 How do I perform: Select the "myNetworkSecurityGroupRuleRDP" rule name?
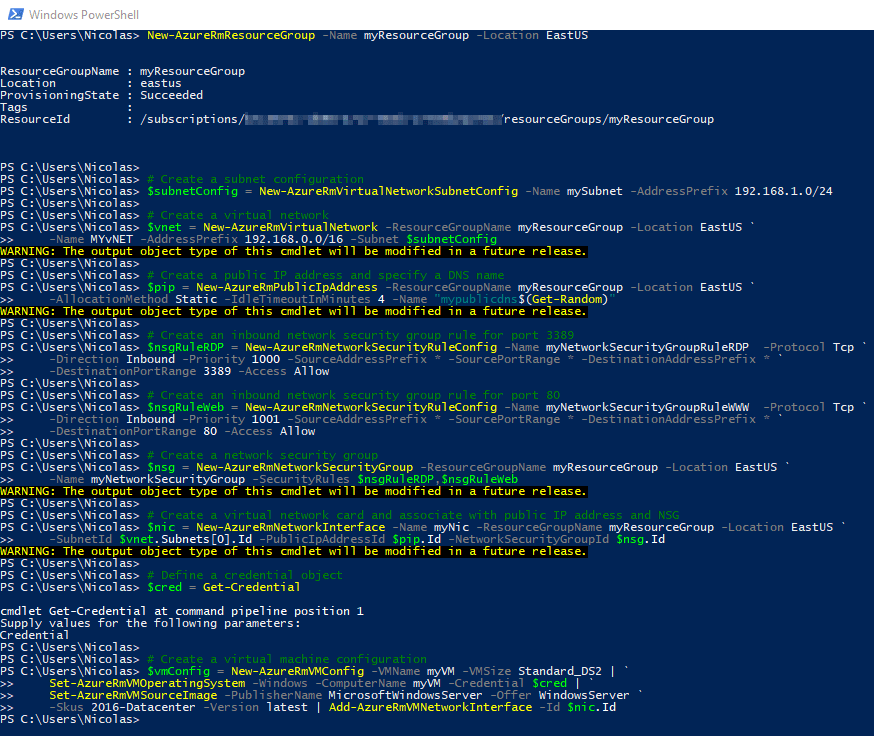point(647,347)
